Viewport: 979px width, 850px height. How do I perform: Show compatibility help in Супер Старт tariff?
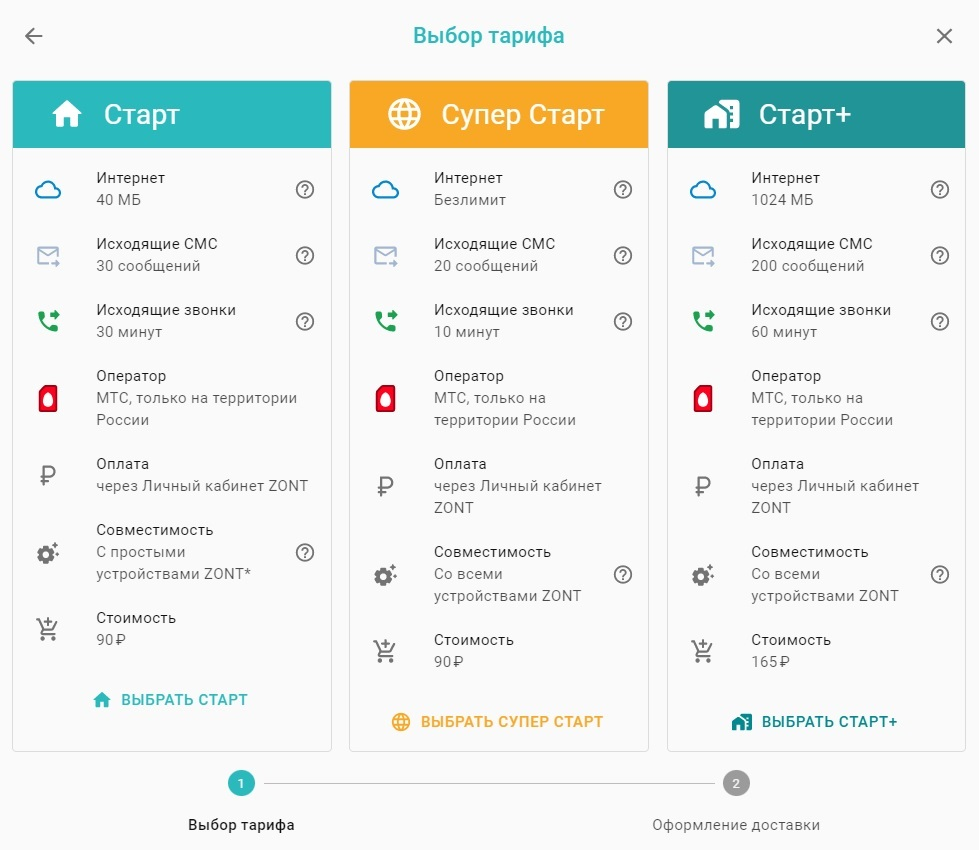click(623, 574)
